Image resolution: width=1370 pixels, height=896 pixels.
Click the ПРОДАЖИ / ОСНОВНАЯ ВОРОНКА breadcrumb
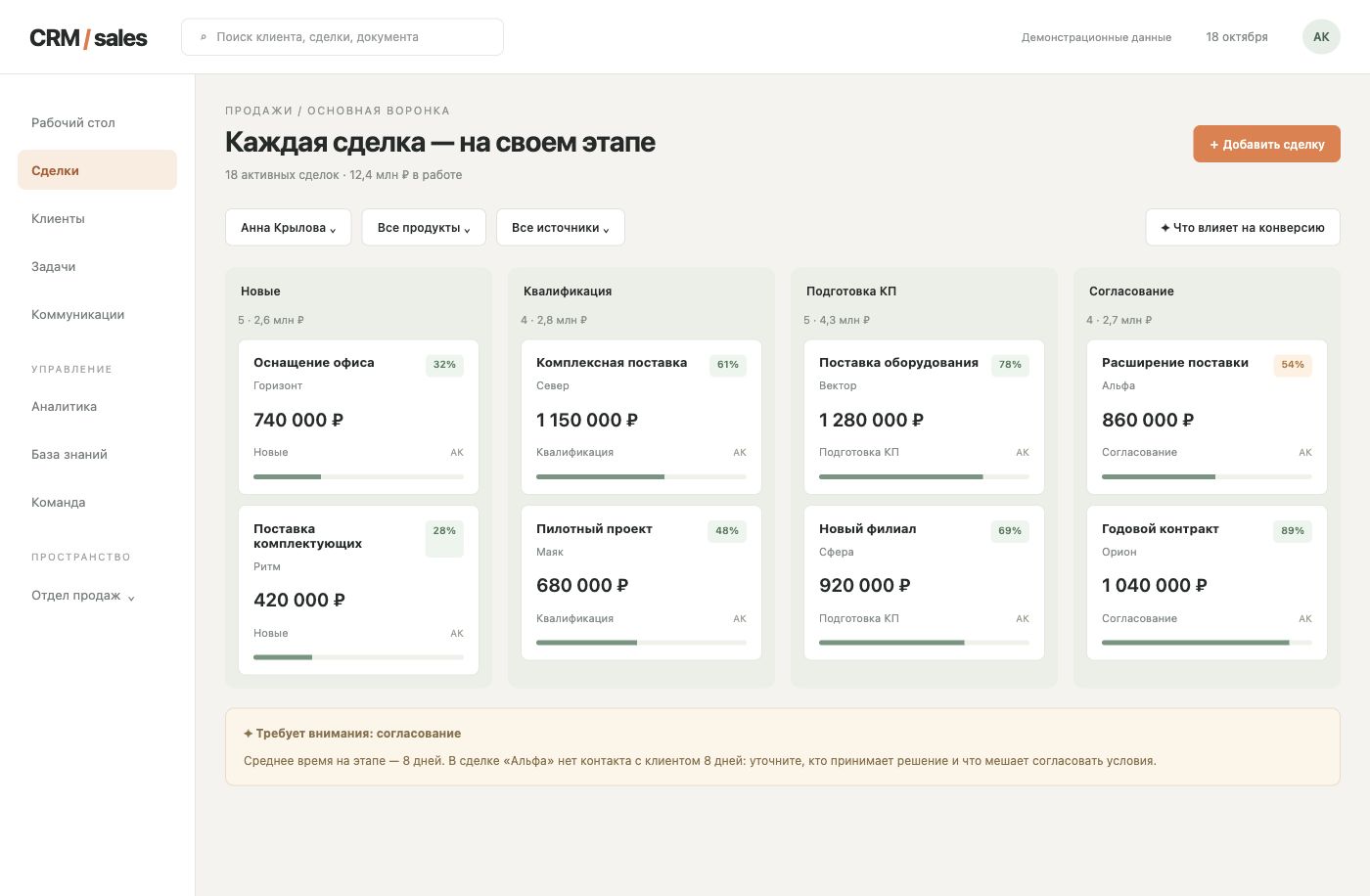[x=338, y=111]
